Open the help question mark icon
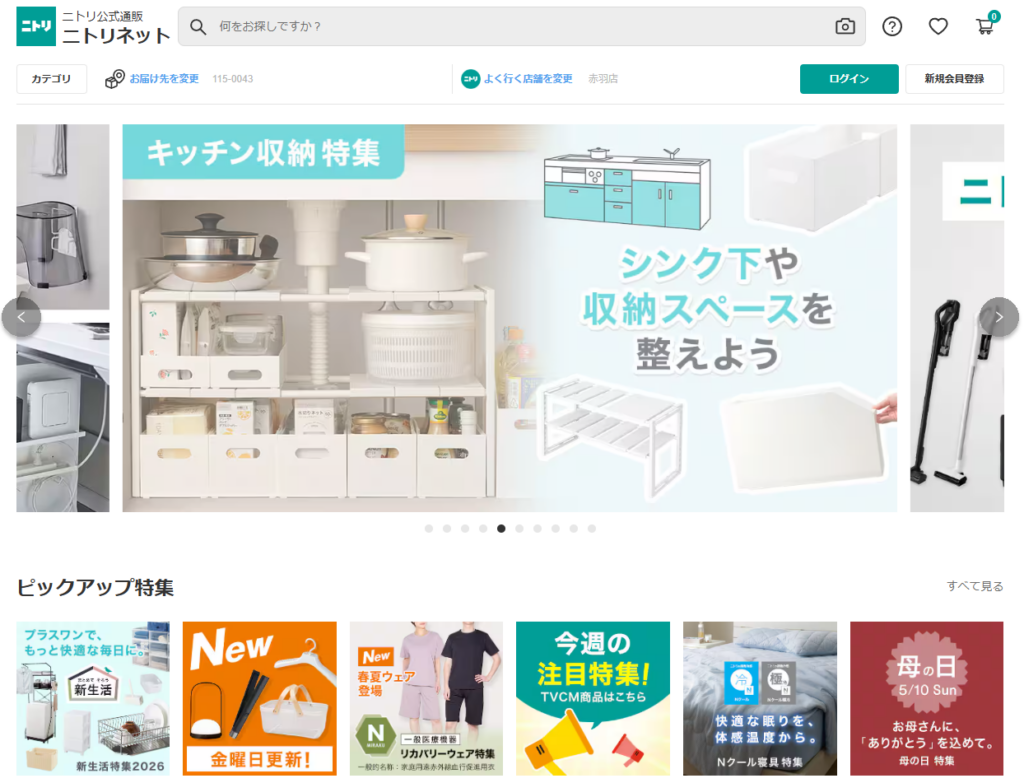This screenshot has width=1024, height=783. [x=892, y=26]
